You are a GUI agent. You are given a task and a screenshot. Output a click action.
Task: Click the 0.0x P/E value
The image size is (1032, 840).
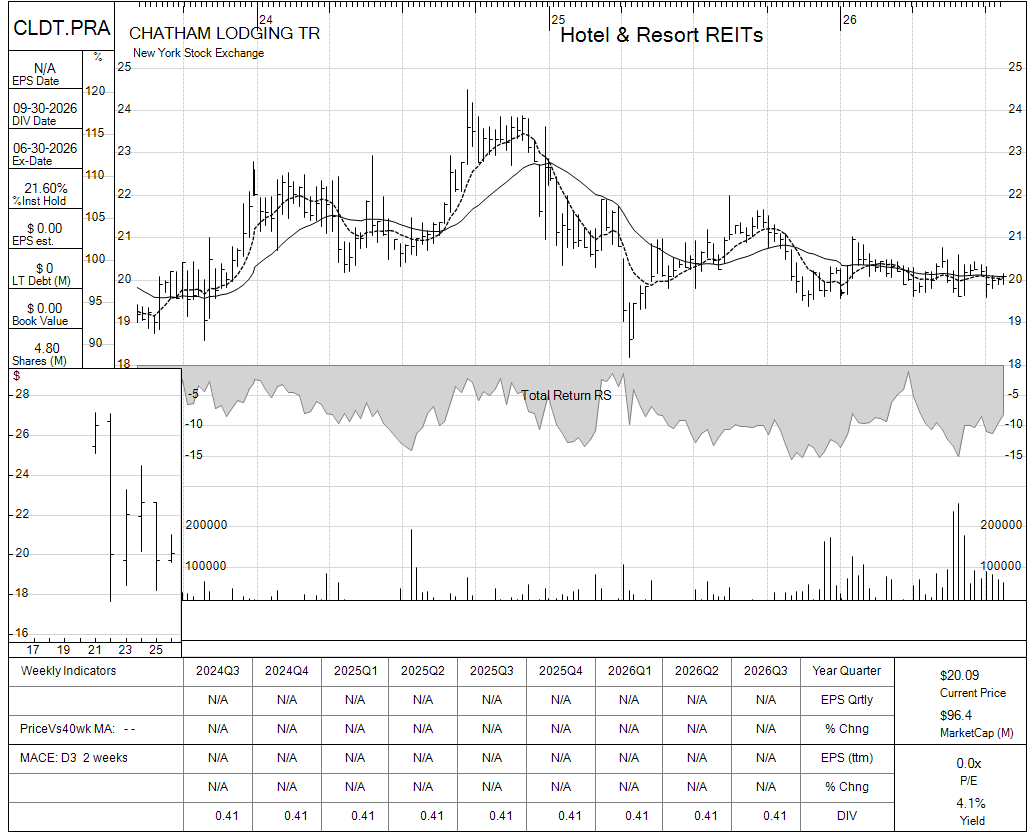point(969,764)
